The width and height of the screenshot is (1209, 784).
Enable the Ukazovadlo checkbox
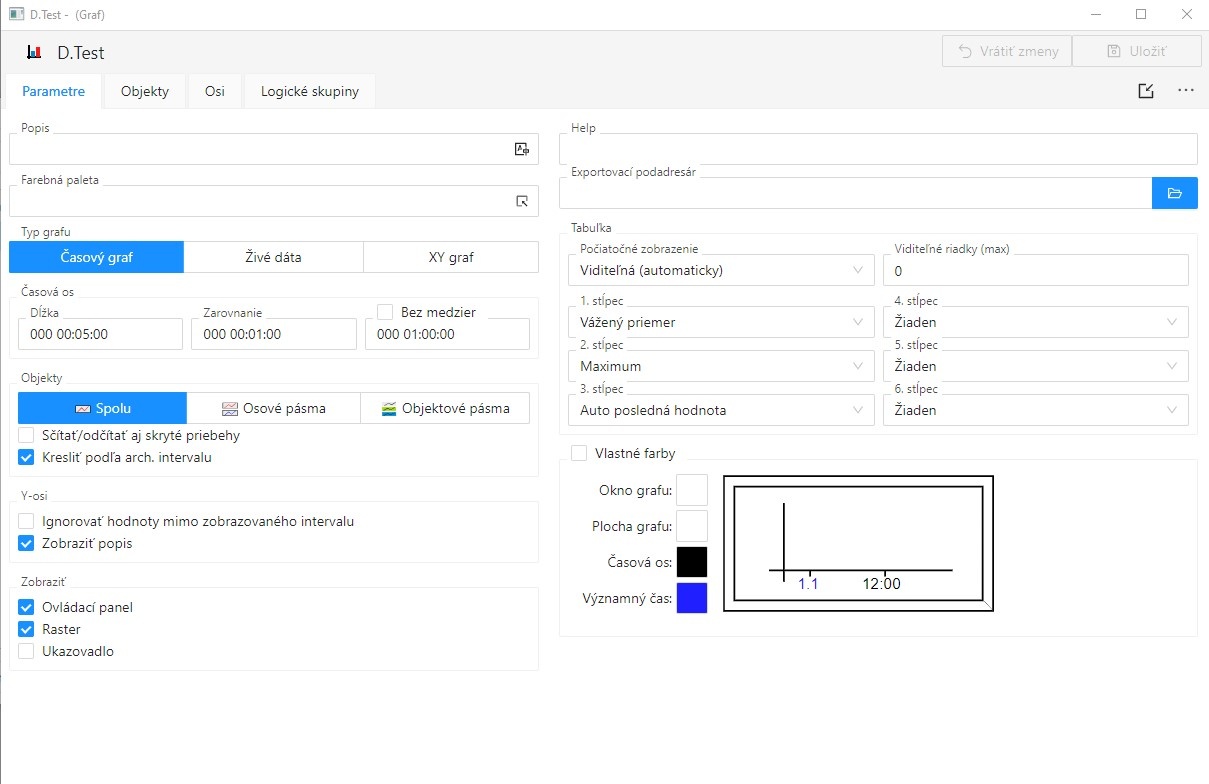tap(26, 651)
